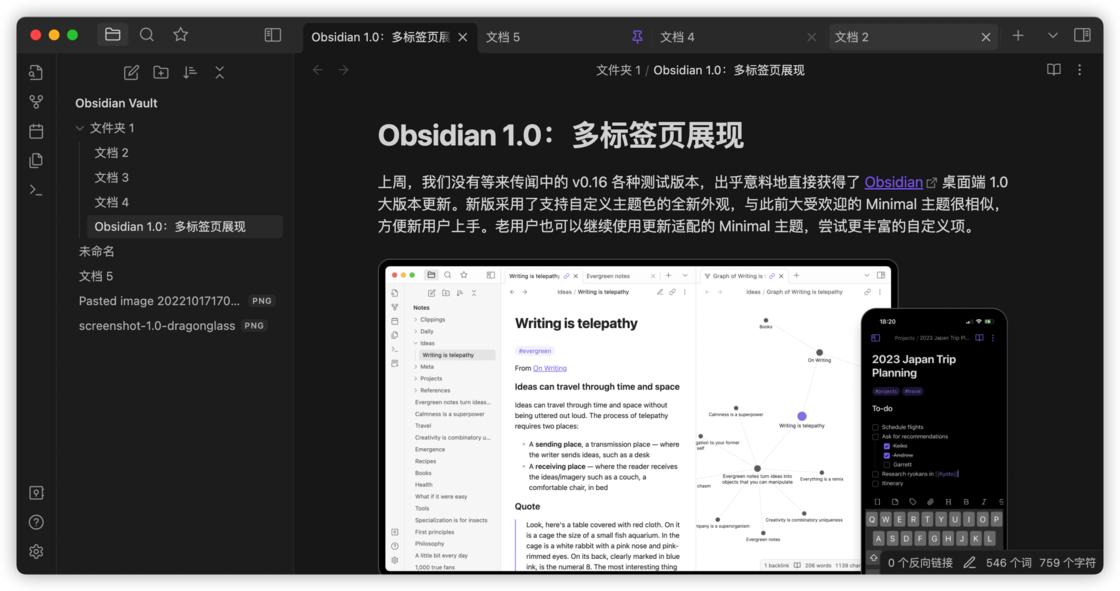
Task: Navigate back with the left arrow
Action: click(x=318, y=70)
